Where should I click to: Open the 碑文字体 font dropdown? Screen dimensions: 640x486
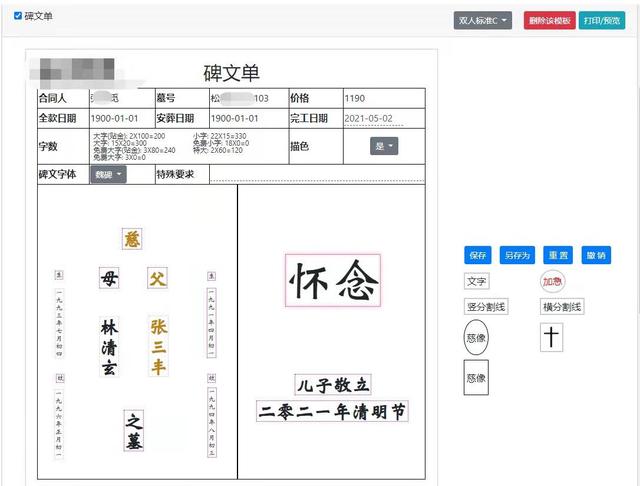coord(109,175)
